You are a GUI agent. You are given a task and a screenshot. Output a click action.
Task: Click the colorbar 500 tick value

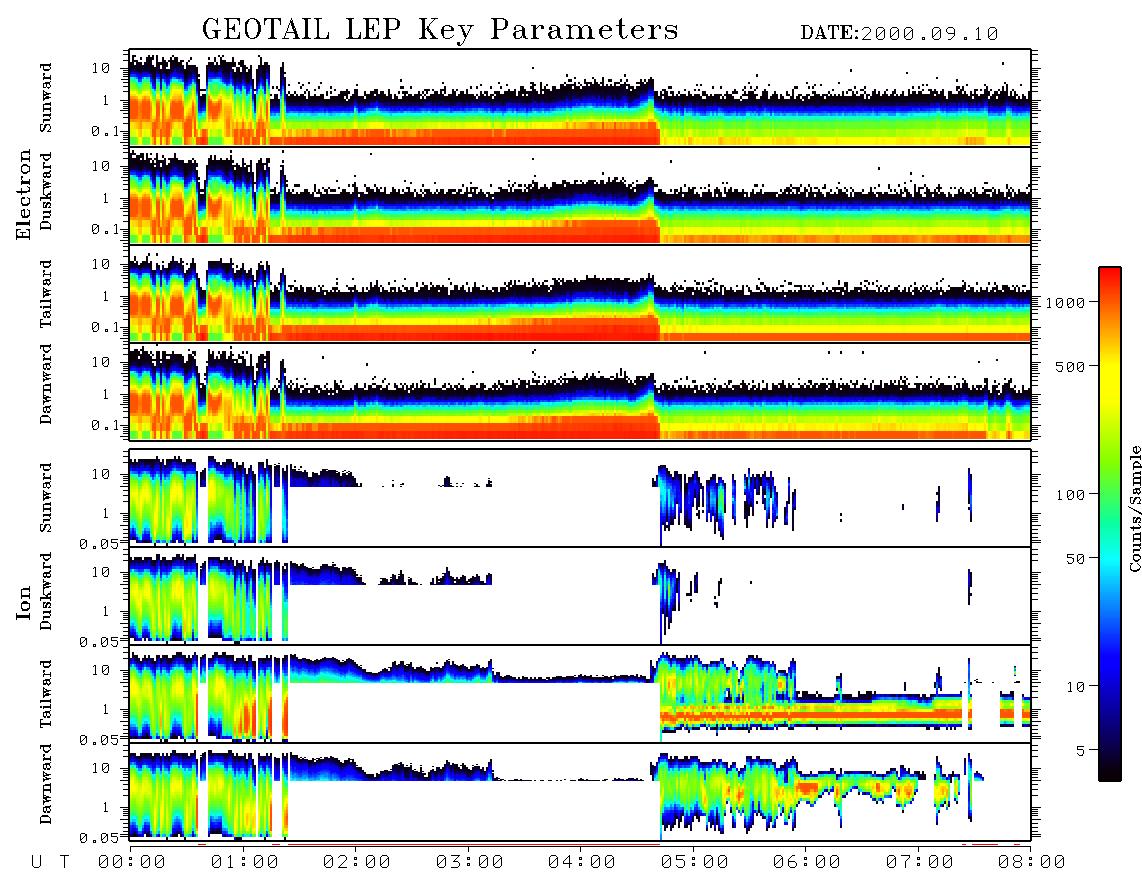(1070, 366)
